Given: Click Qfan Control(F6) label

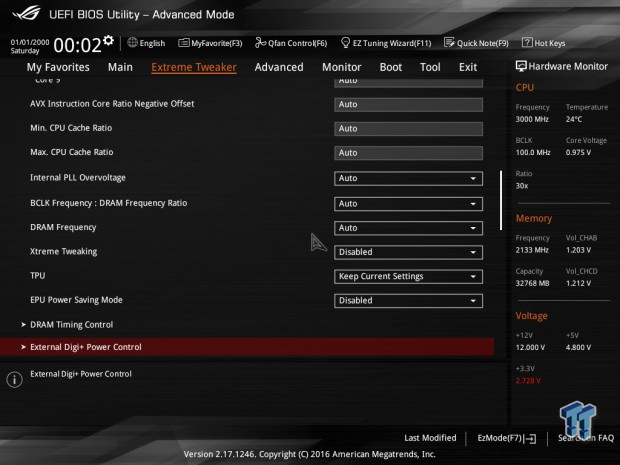Looking at the screenshot, I should click(x=298, y=43).
